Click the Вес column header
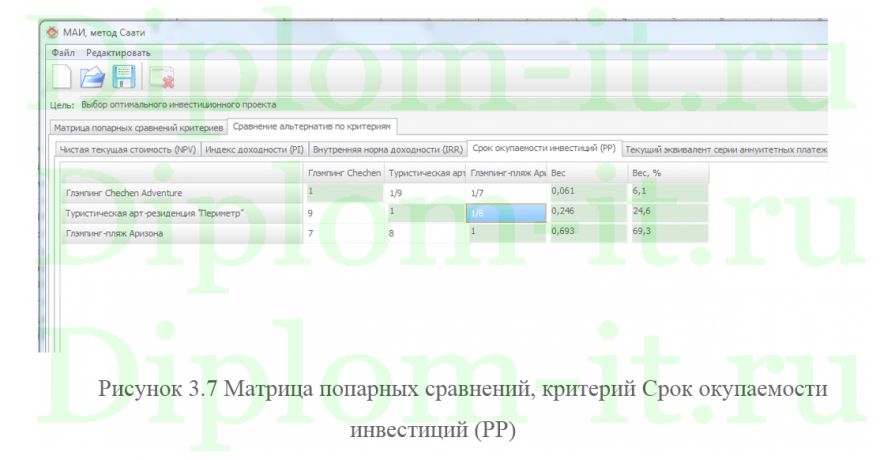Screen dimensions: 880x460 click(x=588, y=173)
